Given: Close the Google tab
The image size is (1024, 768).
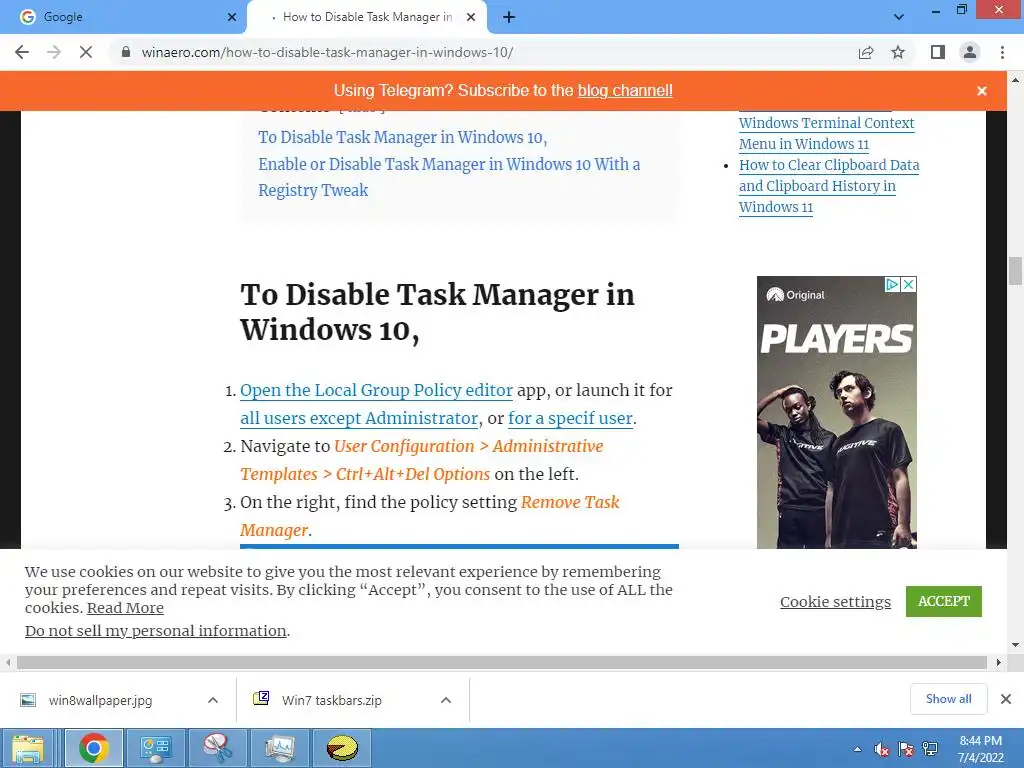Looking at the screenshot, I should pos(232,17).
